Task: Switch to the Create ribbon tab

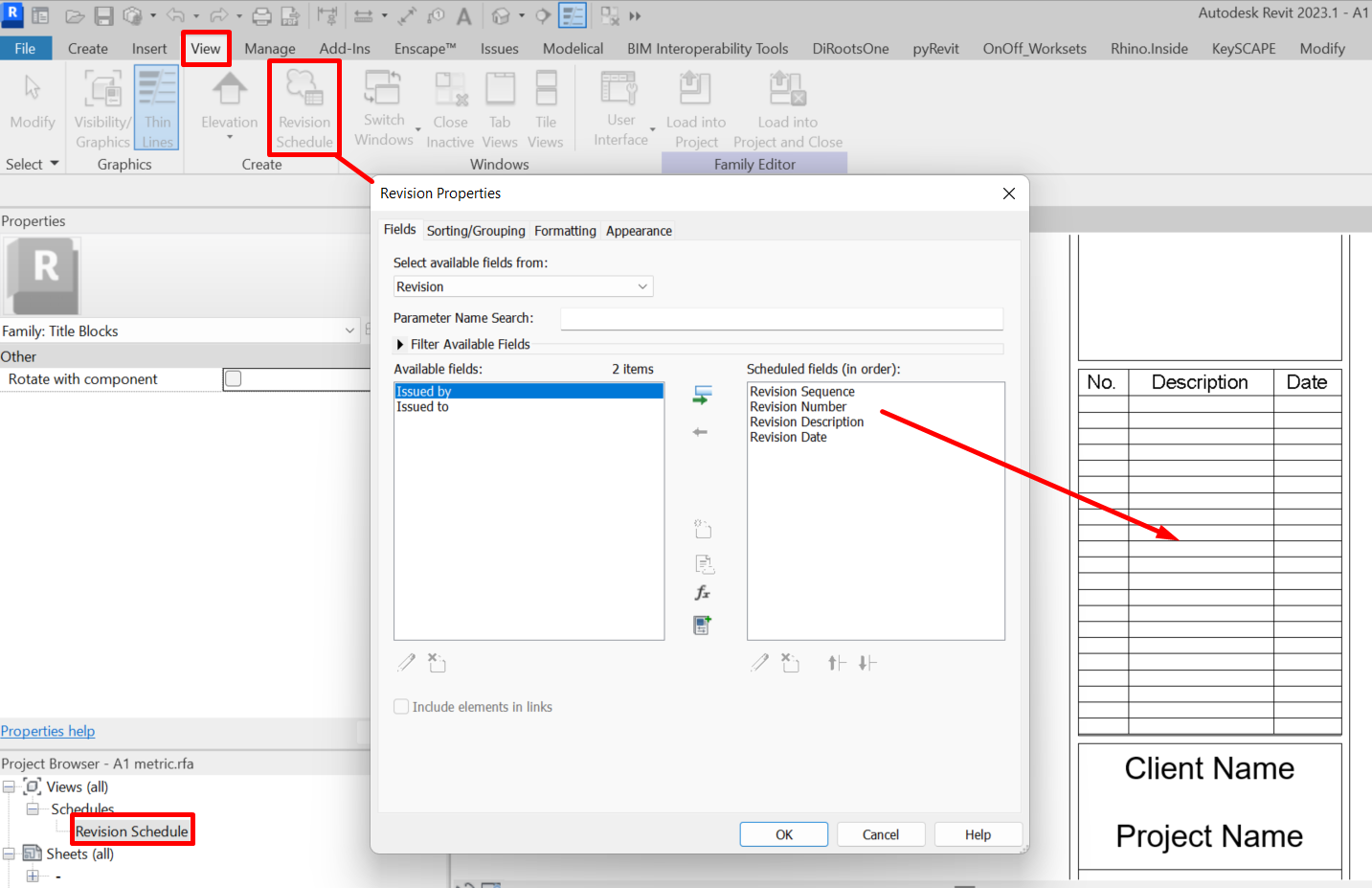Action: 88,48
